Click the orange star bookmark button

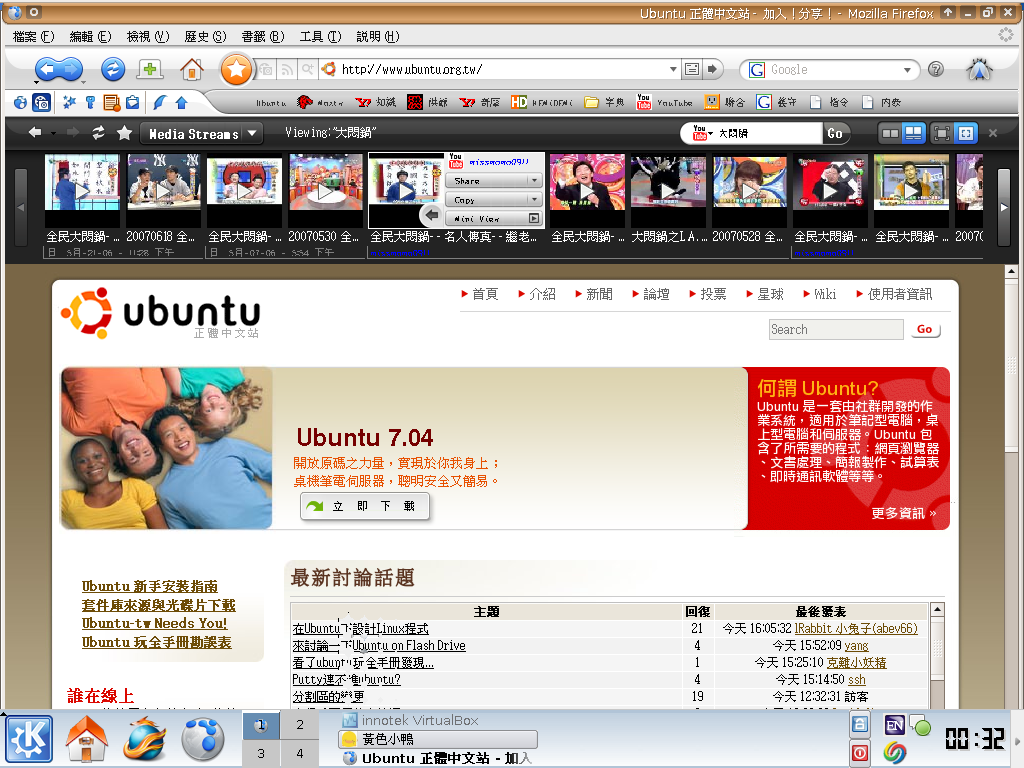(x=236, y=69)
